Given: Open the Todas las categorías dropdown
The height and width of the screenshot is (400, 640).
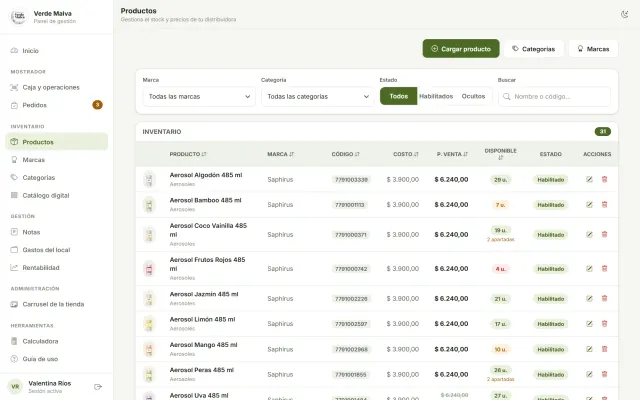Looking at the screenshot, I should pyautogui.click(x=318, y=97).
